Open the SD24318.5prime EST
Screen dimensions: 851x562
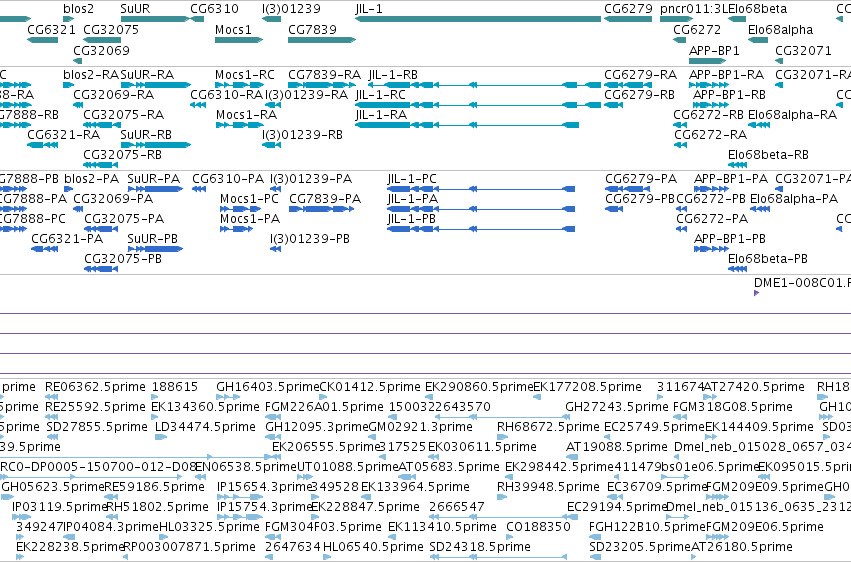pos(498,557)
